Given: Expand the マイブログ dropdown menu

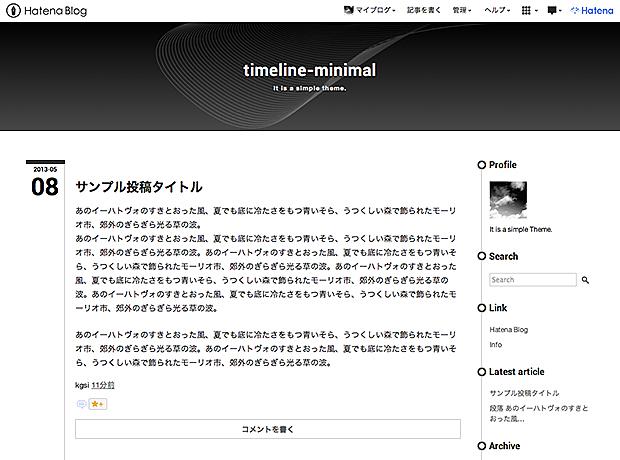Looking at the screenshot, I should 375,10.
